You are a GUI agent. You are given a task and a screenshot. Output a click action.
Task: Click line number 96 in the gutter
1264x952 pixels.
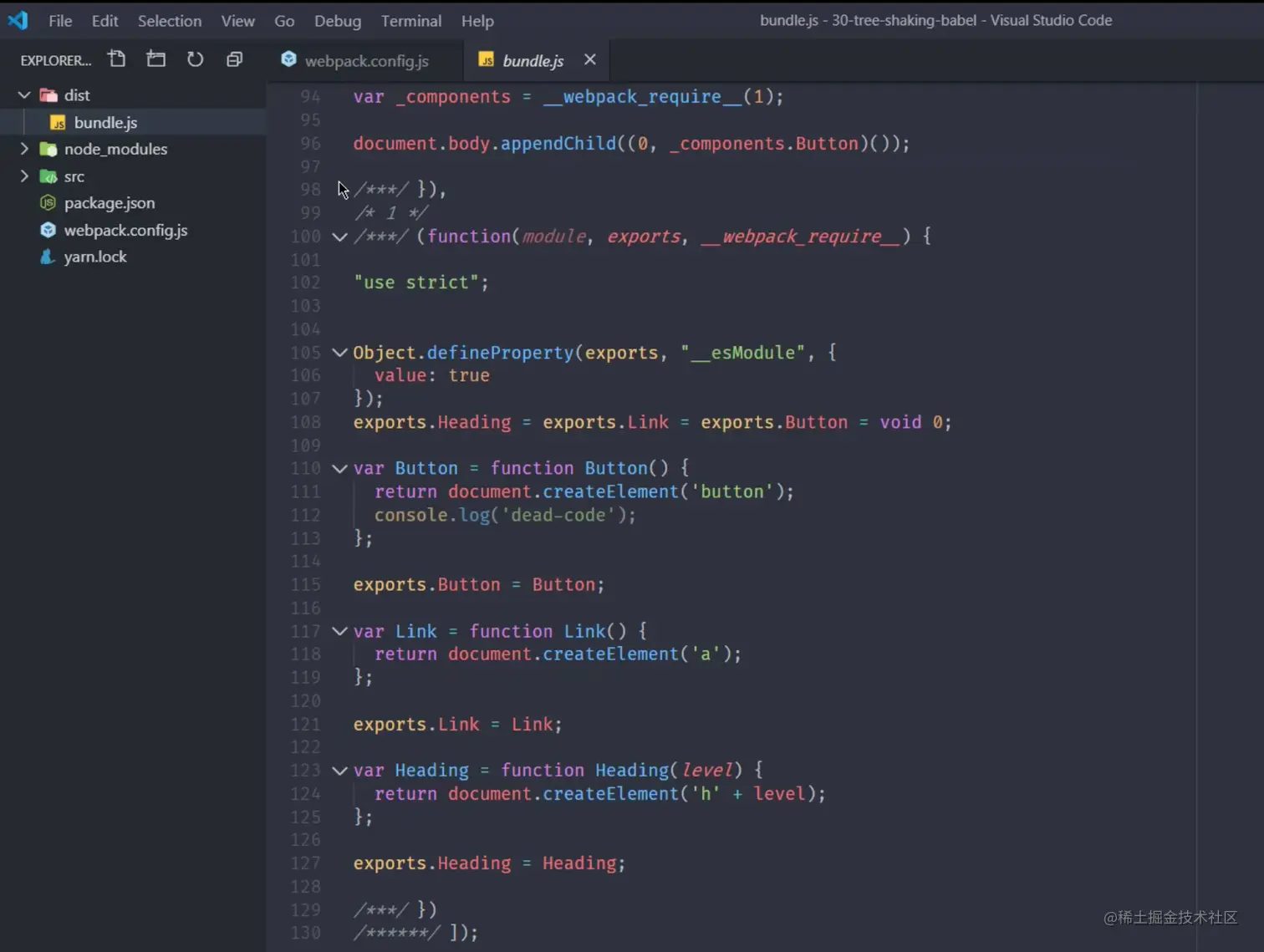point(310,143)
